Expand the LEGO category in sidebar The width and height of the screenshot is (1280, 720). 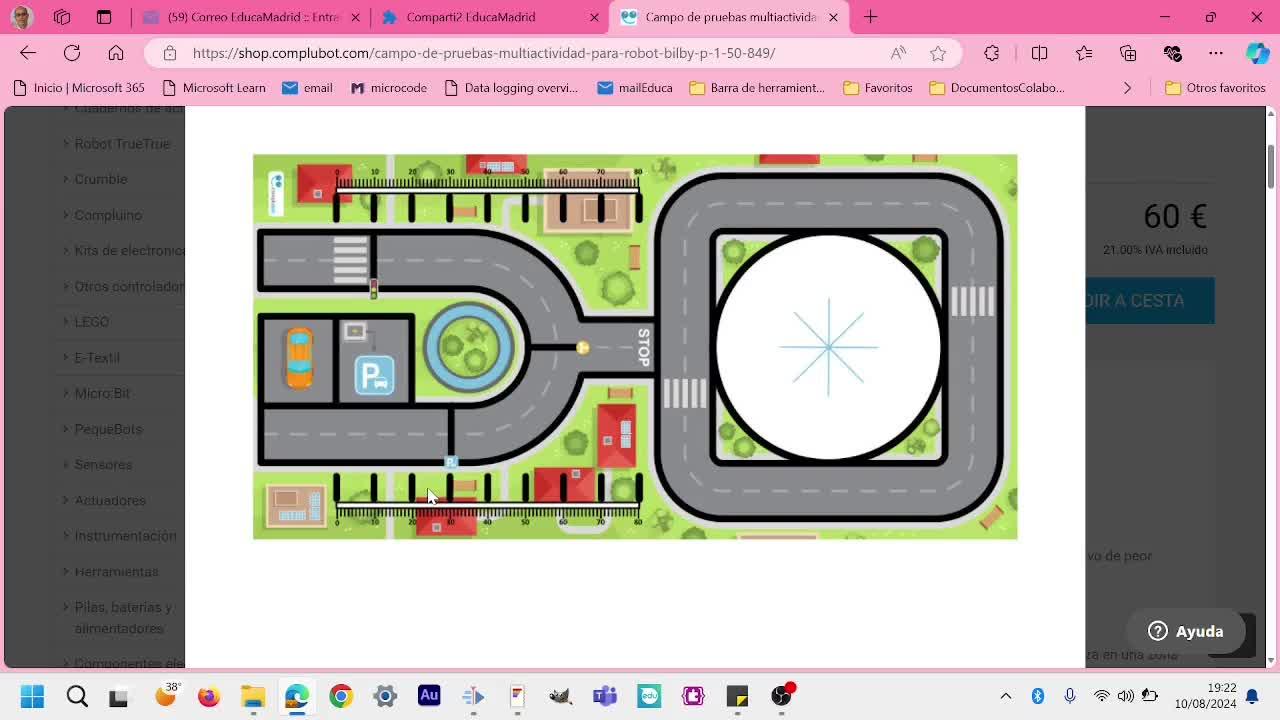(91, 322)
